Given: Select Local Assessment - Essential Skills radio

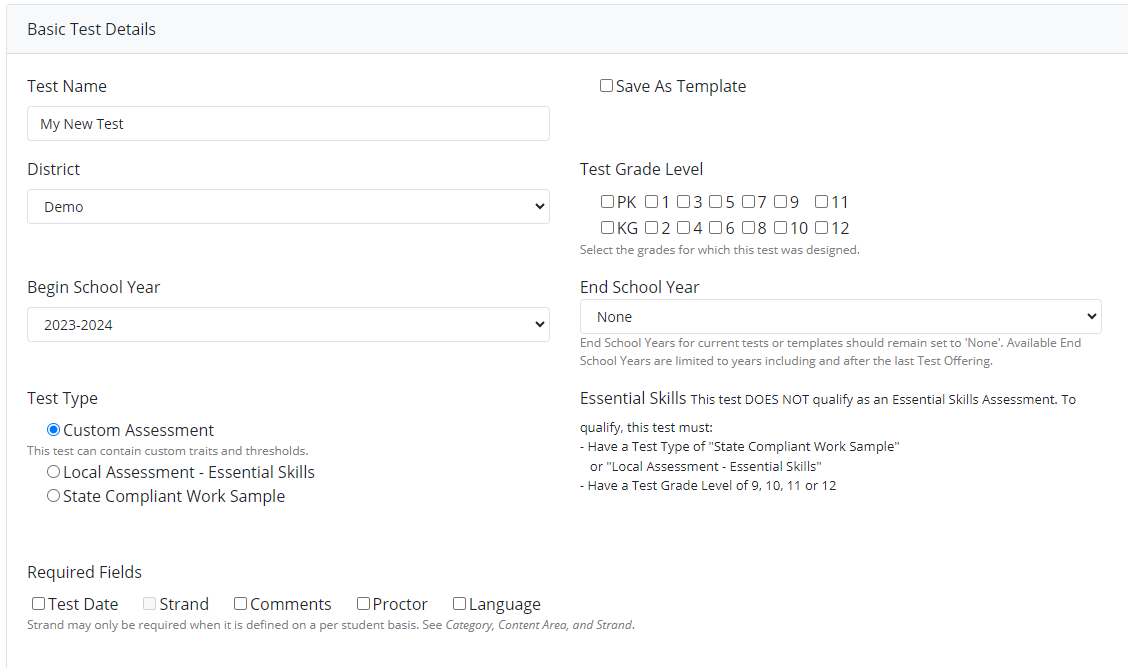Looking at the screenshot, I should click(54, 472).
